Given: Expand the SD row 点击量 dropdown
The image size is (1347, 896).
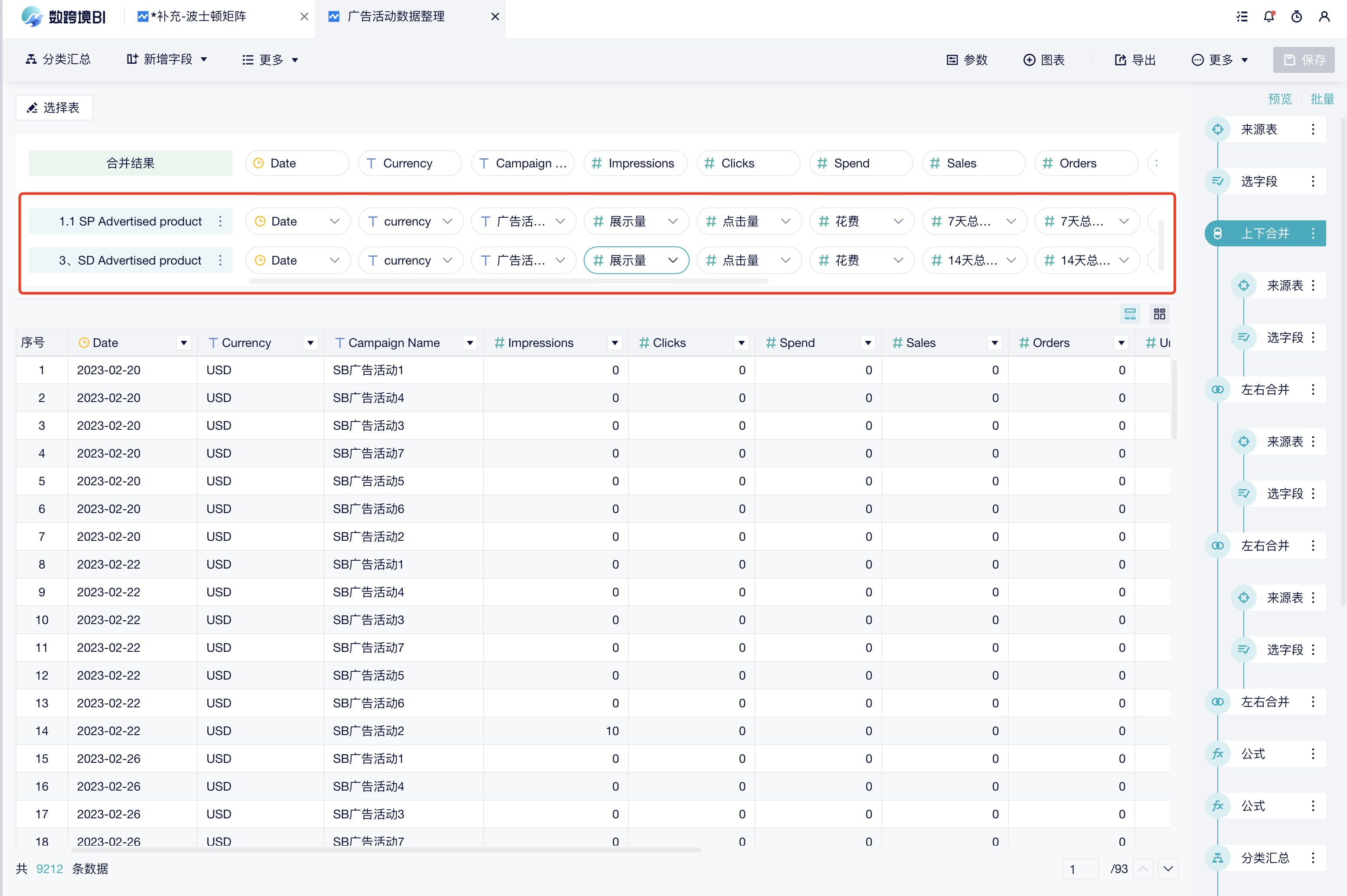Looking at the screenshot, I should tap(786, 260).
